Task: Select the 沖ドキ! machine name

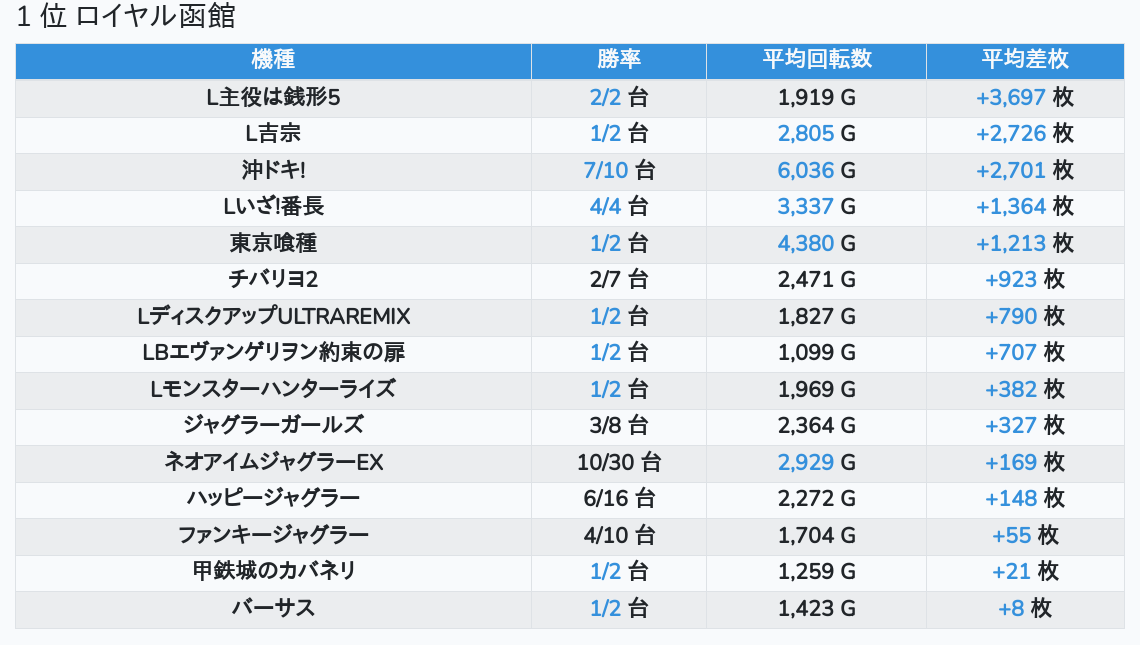Action: coord(273,171)
